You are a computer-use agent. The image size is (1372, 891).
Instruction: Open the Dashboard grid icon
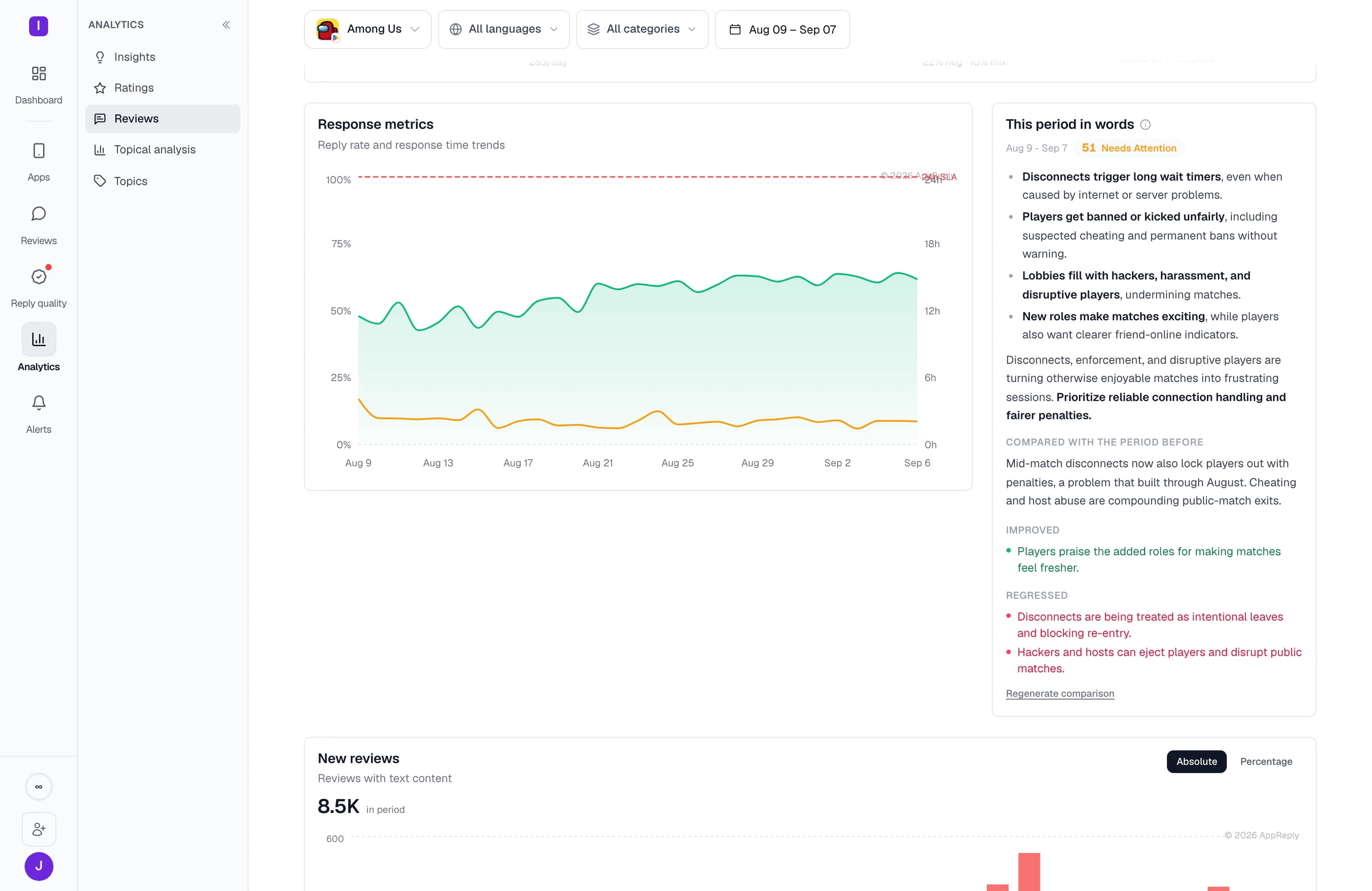click(x=39, y=74)
